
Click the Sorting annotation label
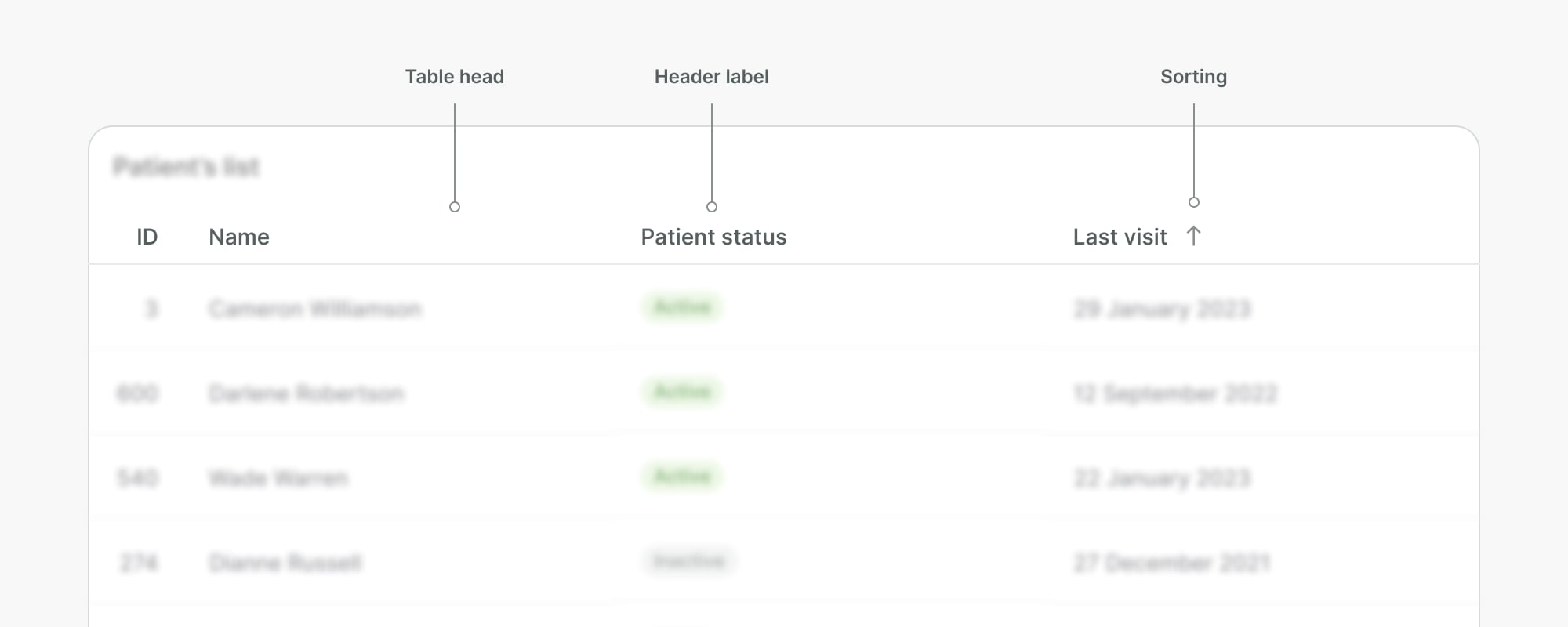point(1193,77)
